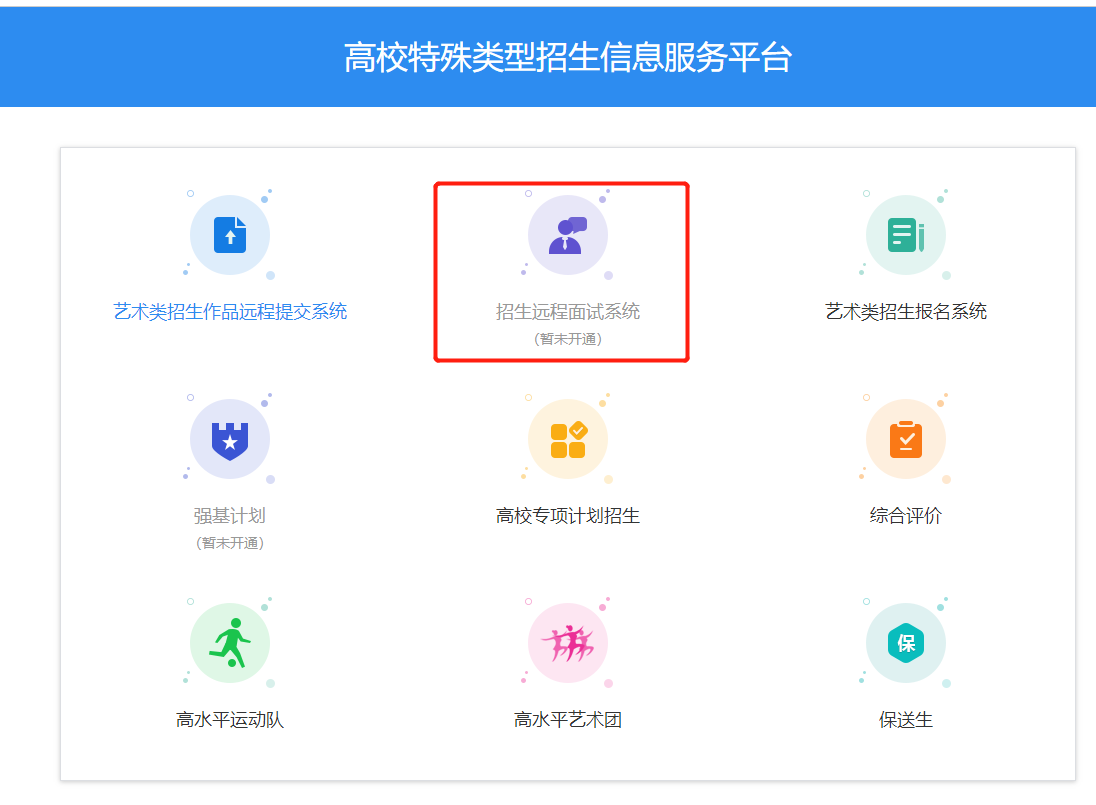Open the 高校专项计划招生 link
This screenshot has width=1096, height=805.
568,516
